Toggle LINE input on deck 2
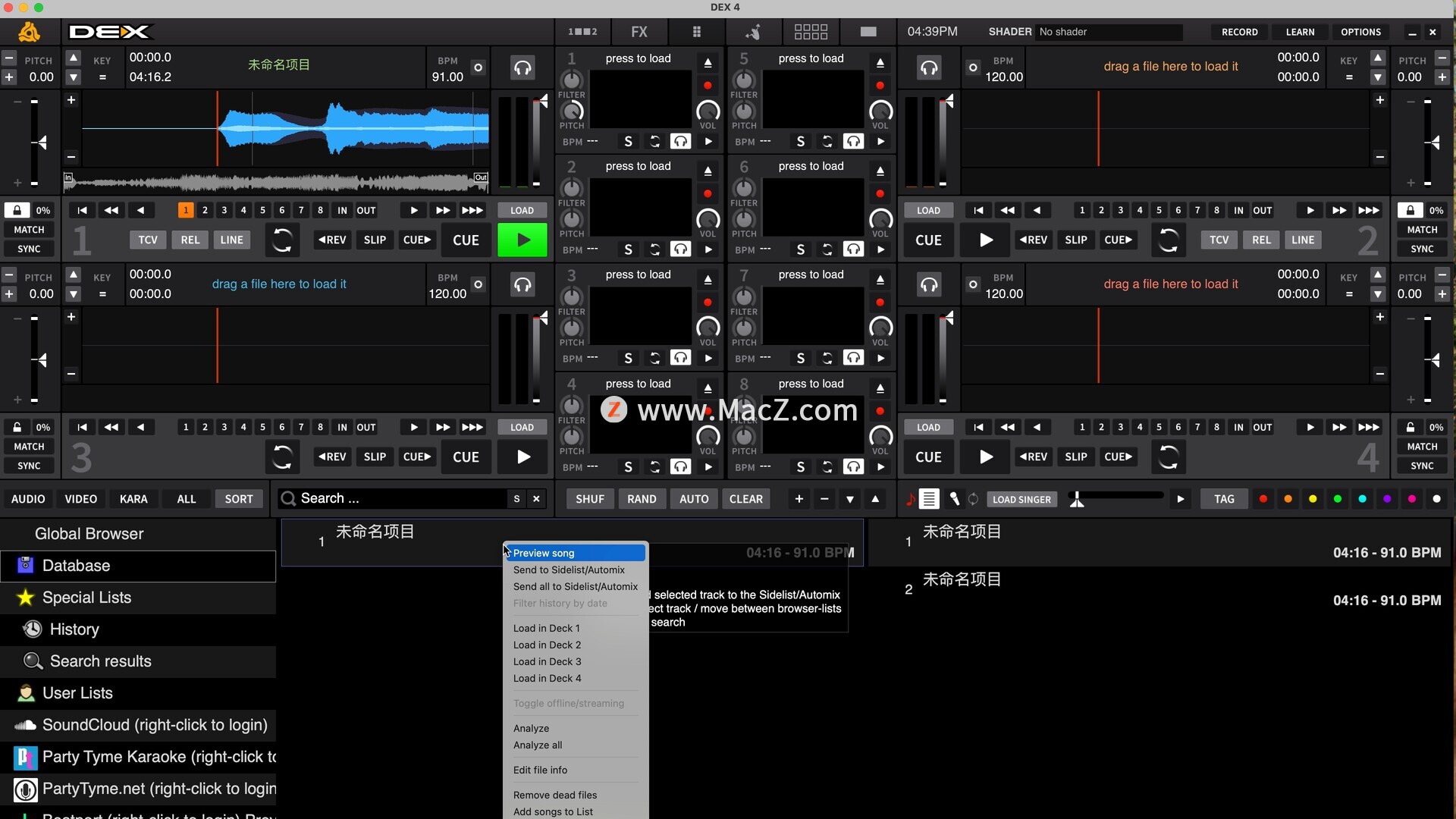Image resolution: width=1456 pixels, height=819 pixels. pos(1303,240)
